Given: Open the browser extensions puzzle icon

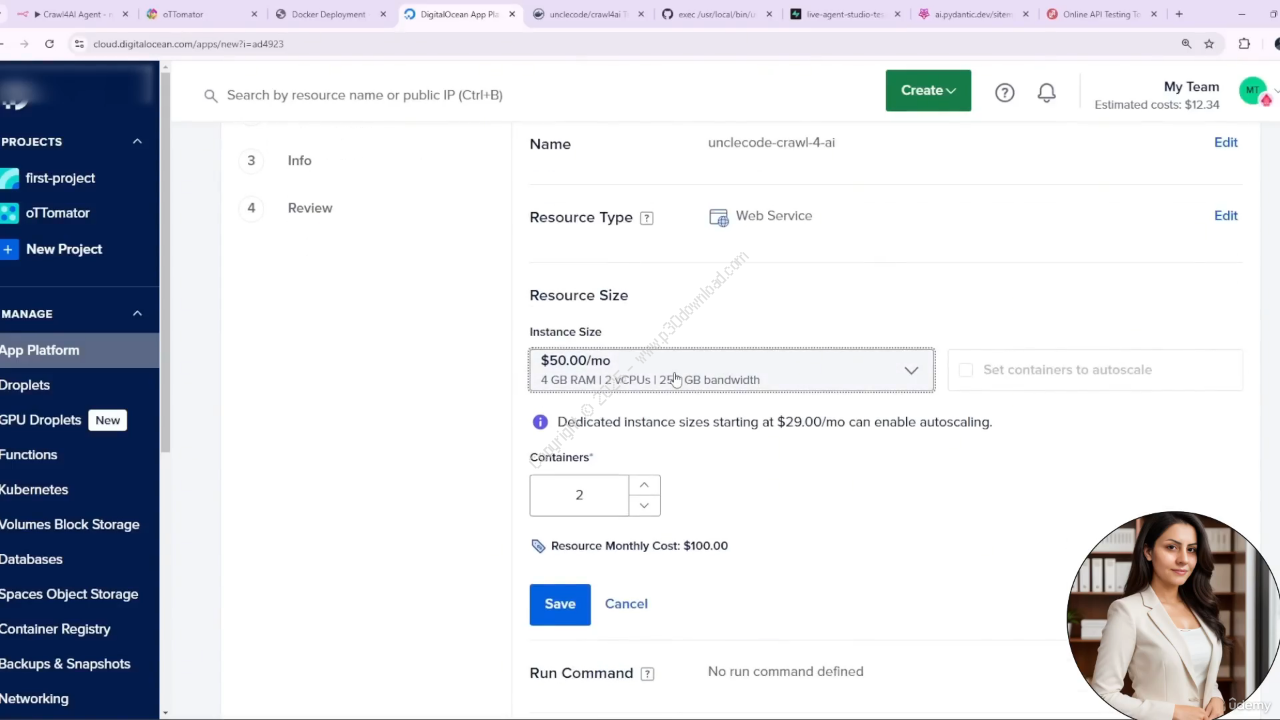Looking at the screenshot, I should [1244, 44].
